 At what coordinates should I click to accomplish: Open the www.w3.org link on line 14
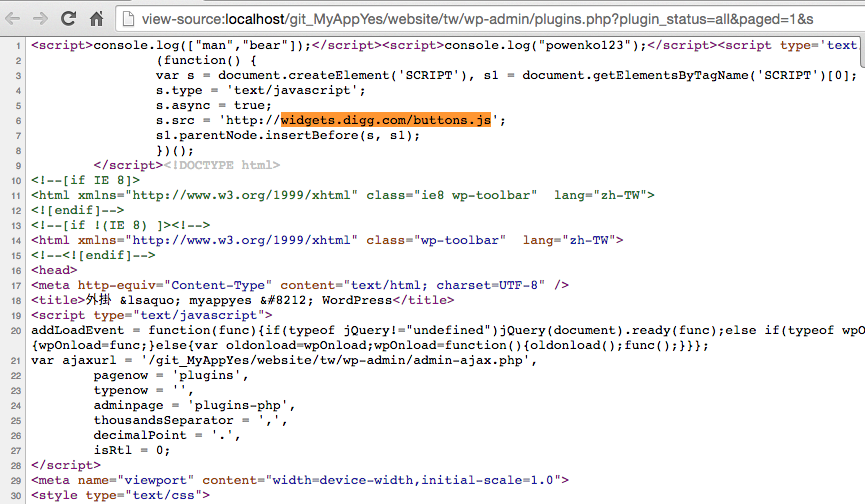(242, 240)
